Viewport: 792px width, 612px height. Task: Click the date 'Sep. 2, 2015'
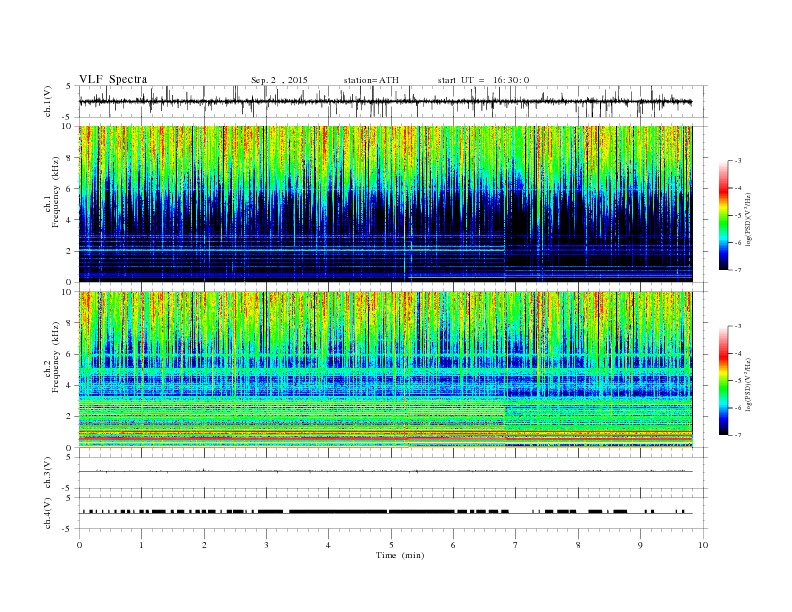click(279, 80)
